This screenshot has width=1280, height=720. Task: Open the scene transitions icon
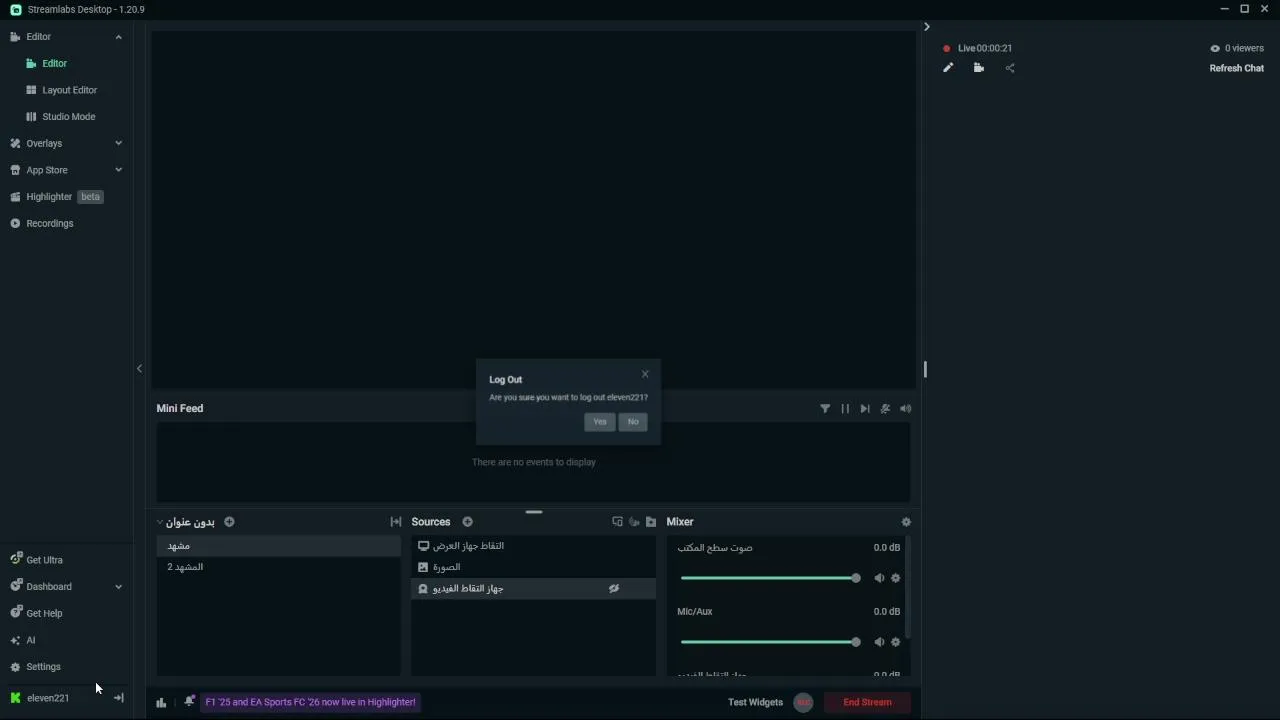396,522
